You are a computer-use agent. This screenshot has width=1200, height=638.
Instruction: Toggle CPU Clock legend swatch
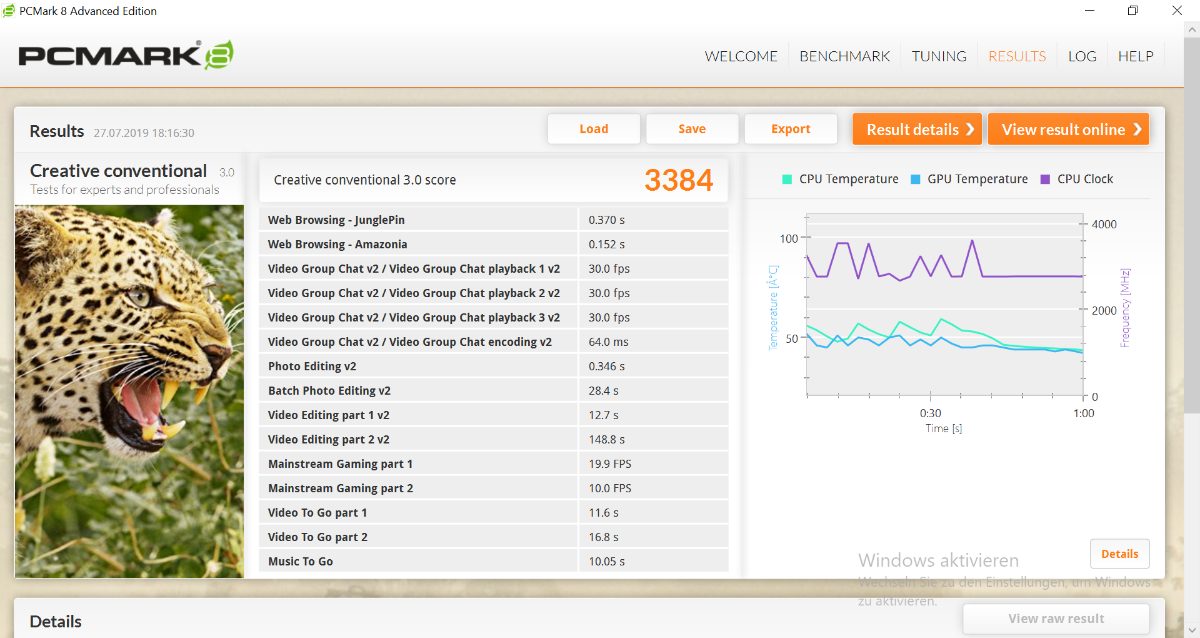click(x=1045, y=179)
